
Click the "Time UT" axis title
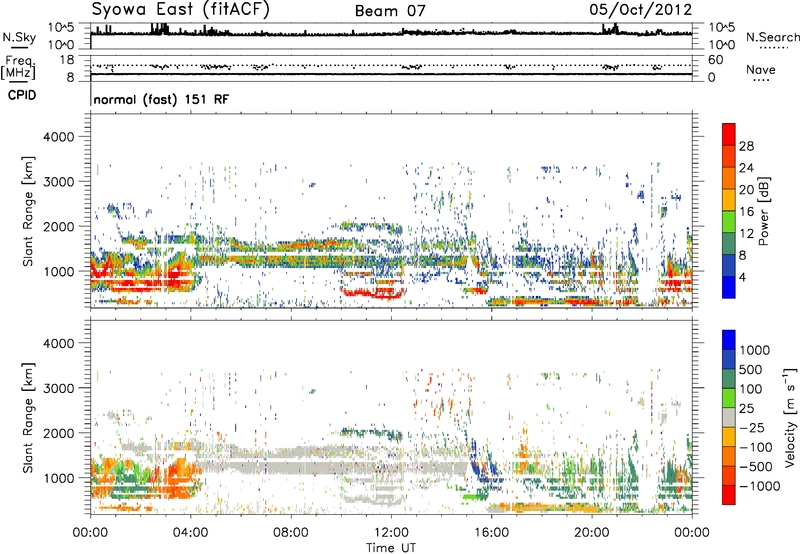coord(391,548)
